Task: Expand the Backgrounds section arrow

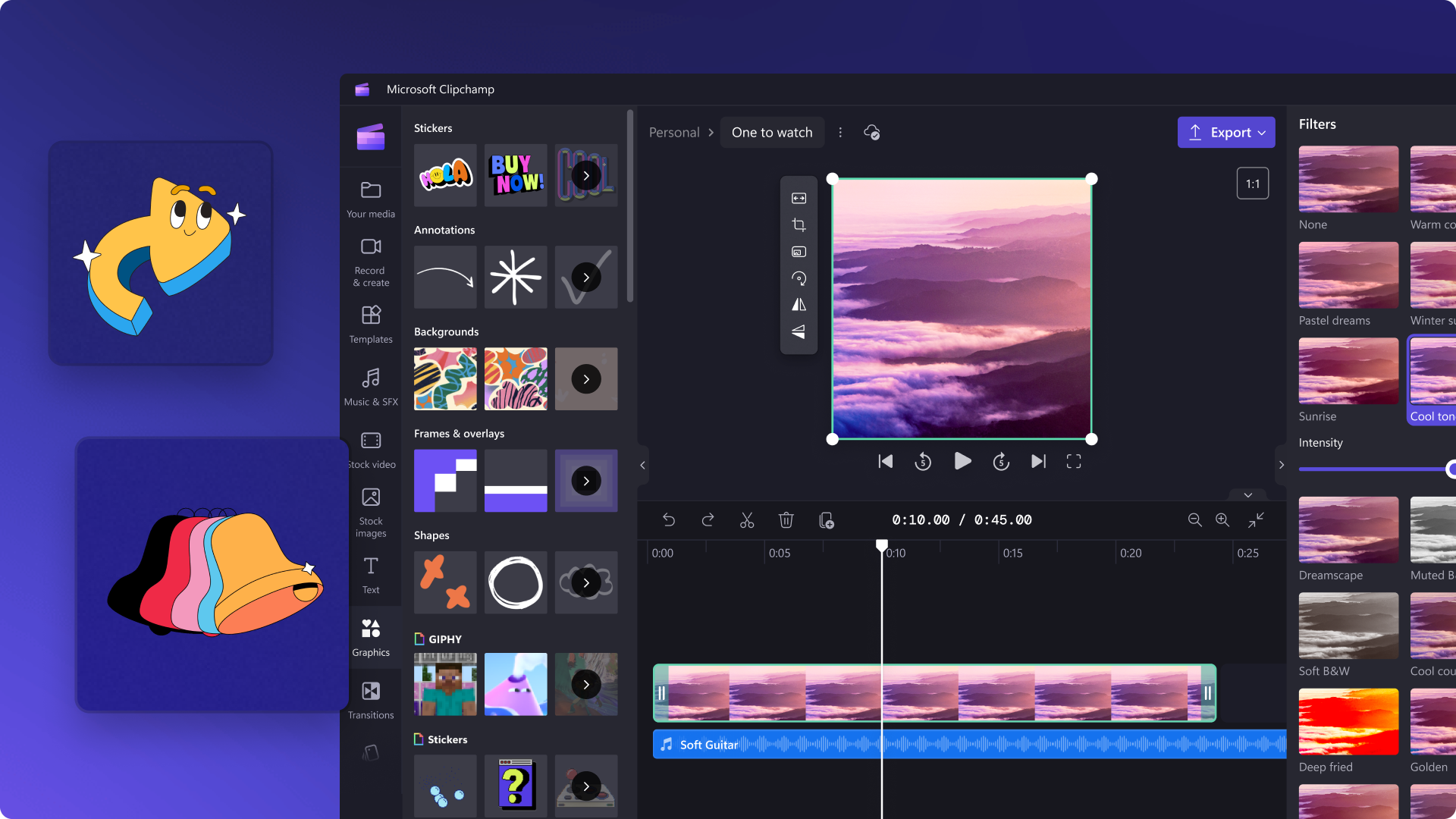Action: point(586,379)
